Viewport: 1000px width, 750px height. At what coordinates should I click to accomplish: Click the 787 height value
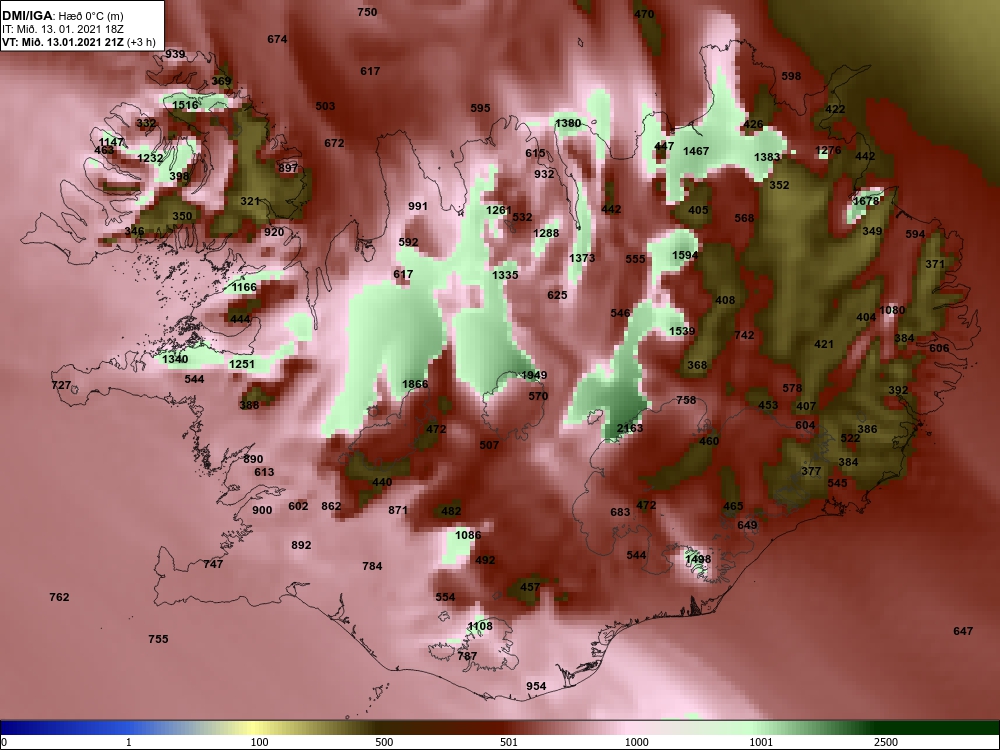tap(467, 655)
